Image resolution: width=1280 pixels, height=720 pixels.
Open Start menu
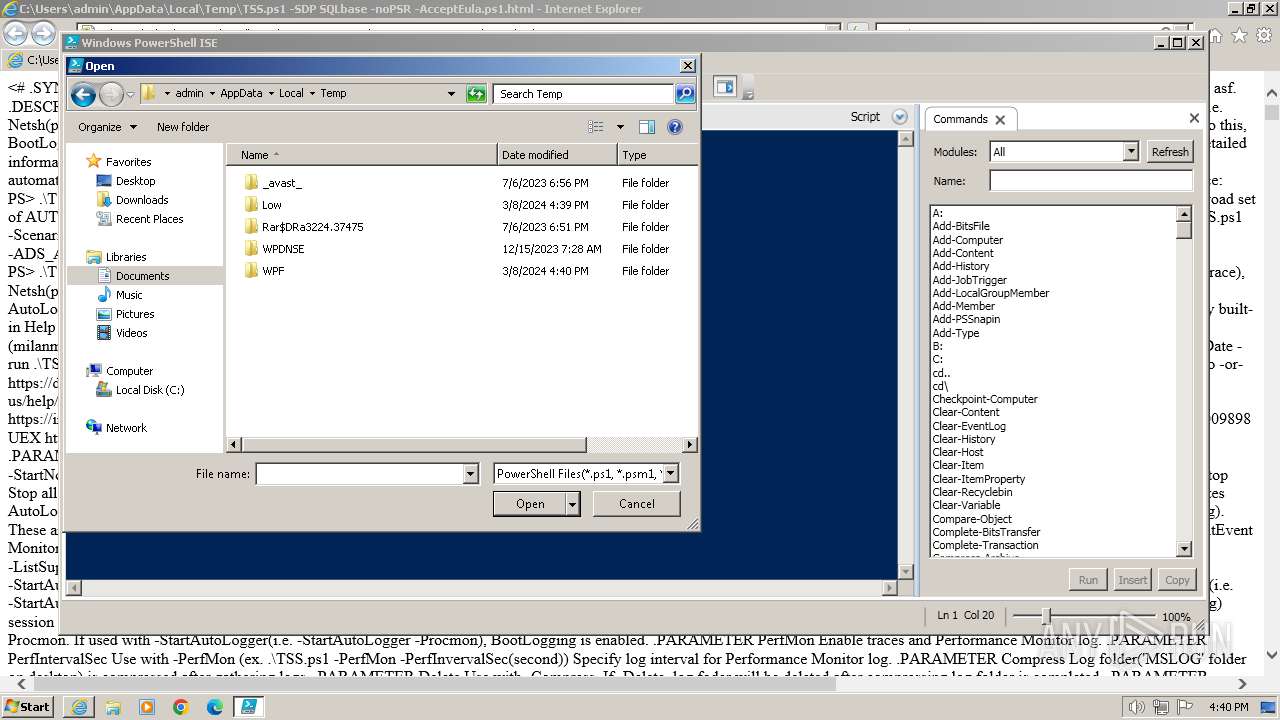click(28, 706)
